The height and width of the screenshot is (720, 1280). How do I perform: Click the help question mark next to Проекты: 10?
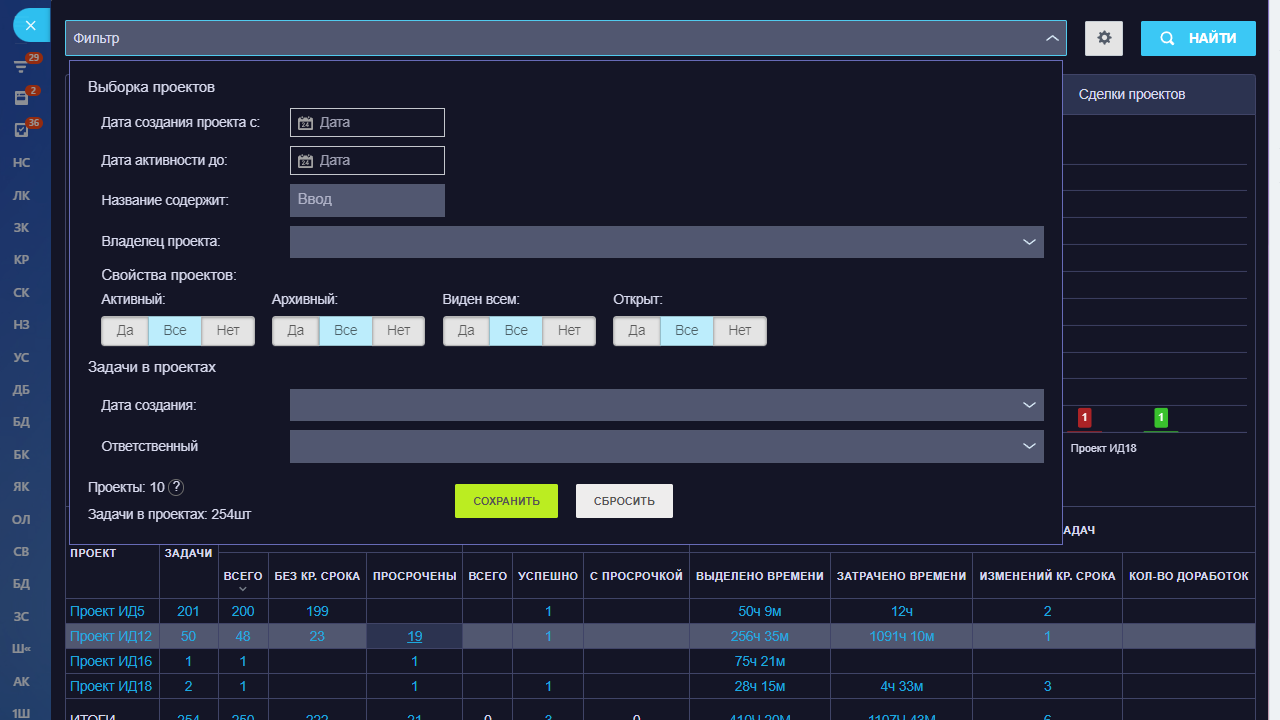(x=176, y=487)
